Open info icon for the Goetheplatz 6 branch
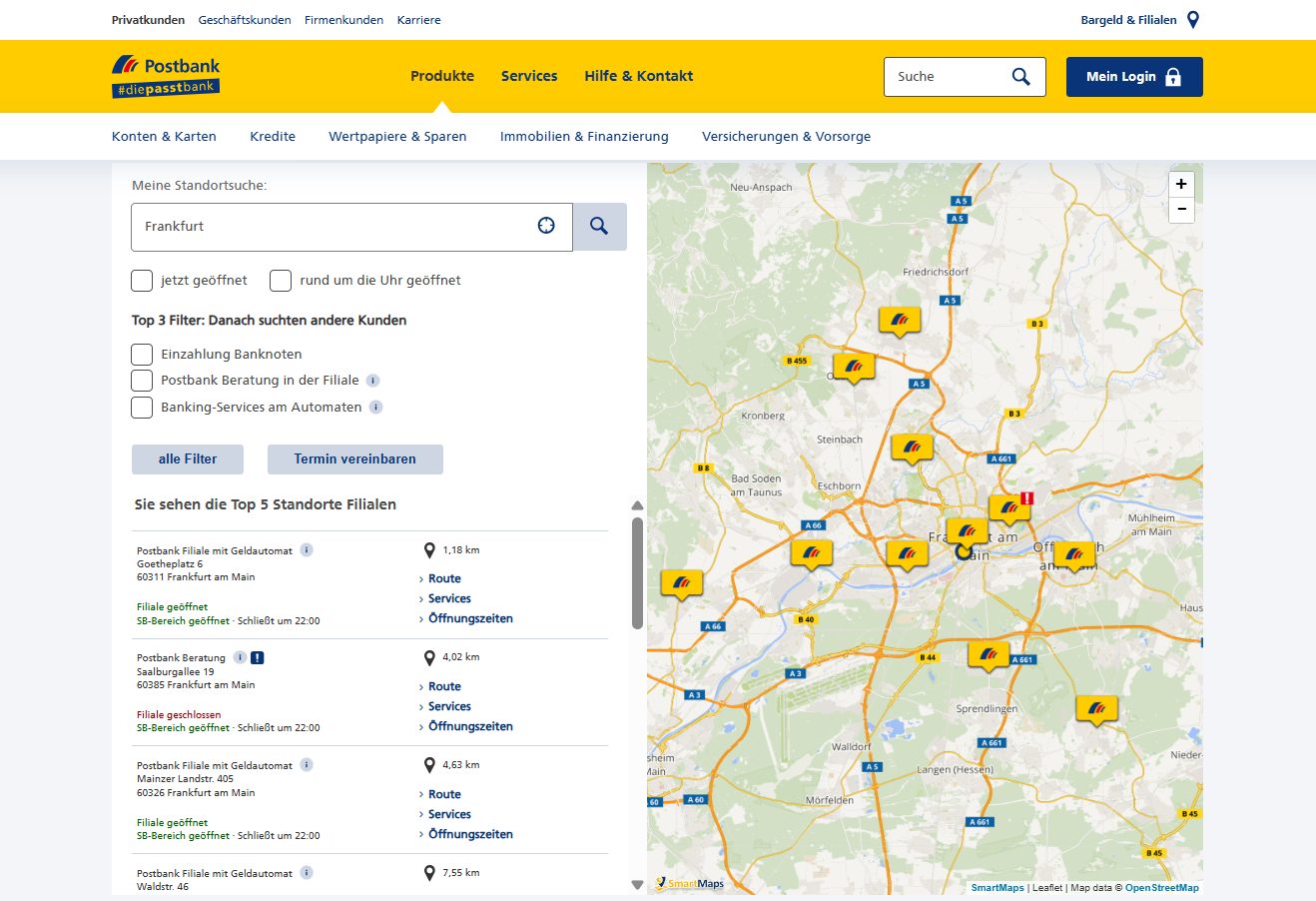The width and height of the screenshot is (1316, 901). click(307, 550)
